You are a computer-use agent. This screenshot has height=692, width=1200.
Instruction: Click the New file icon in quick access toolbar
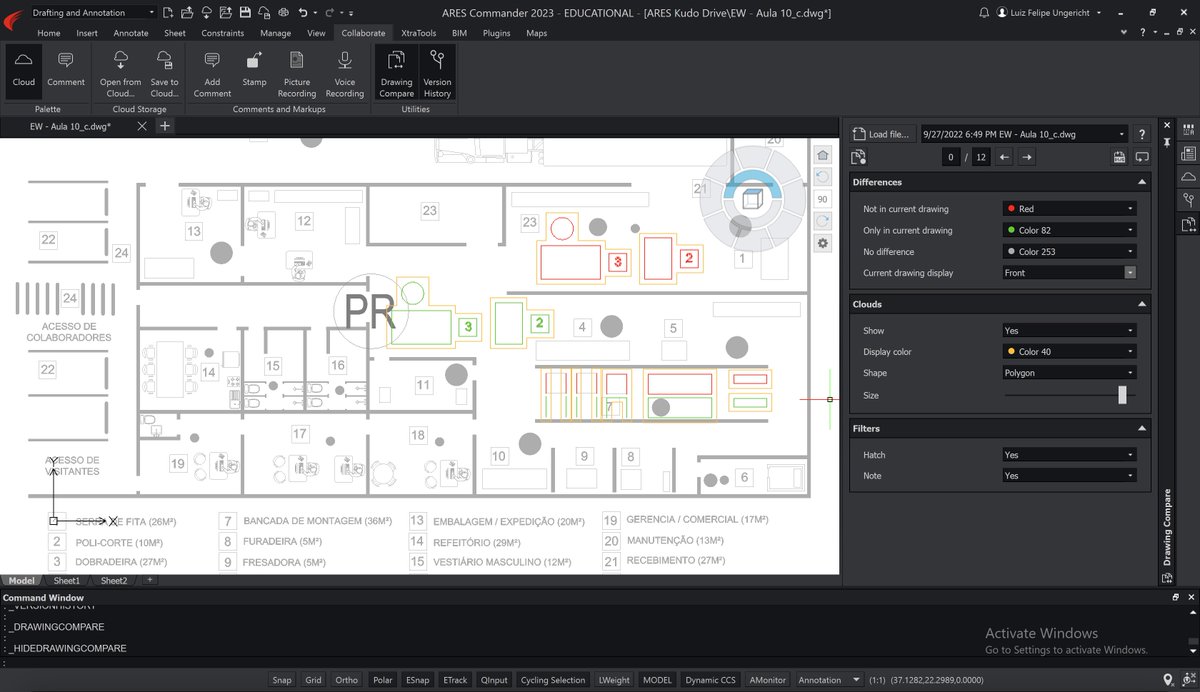[x=169, y=13]
